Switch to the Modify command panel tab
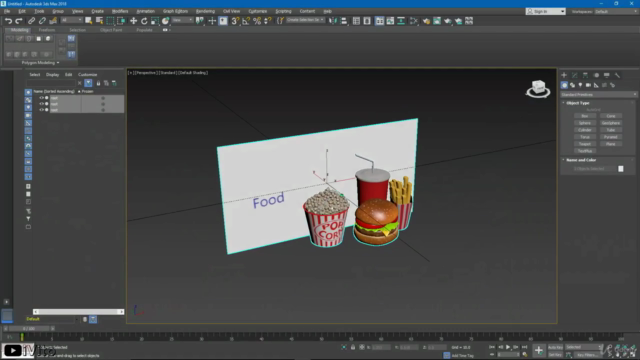The height and width of the screenshot is (360, 640). [574, 75]
